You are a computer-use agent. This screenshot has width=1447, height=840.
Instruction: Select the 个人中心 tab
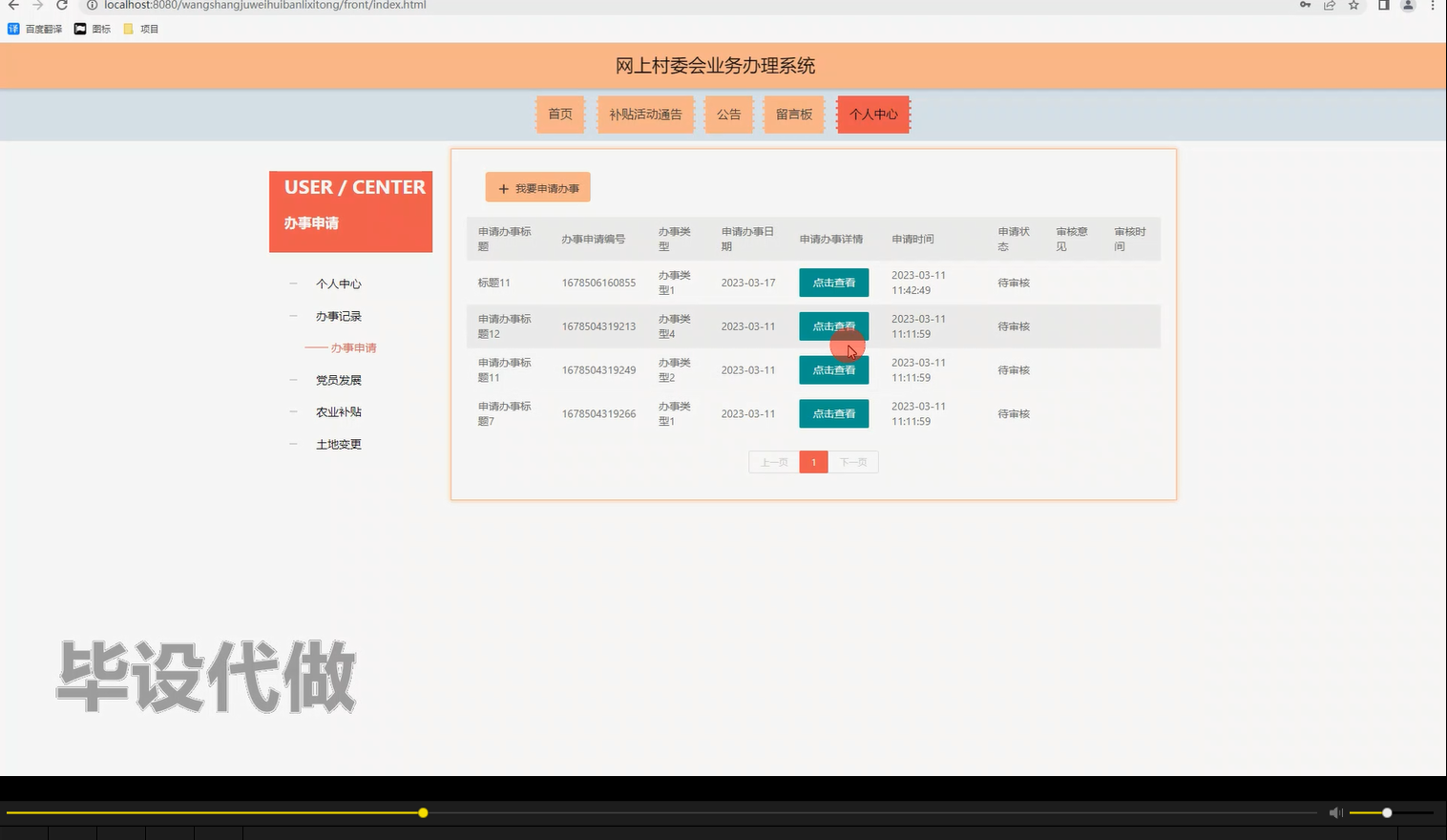(873, 115)
